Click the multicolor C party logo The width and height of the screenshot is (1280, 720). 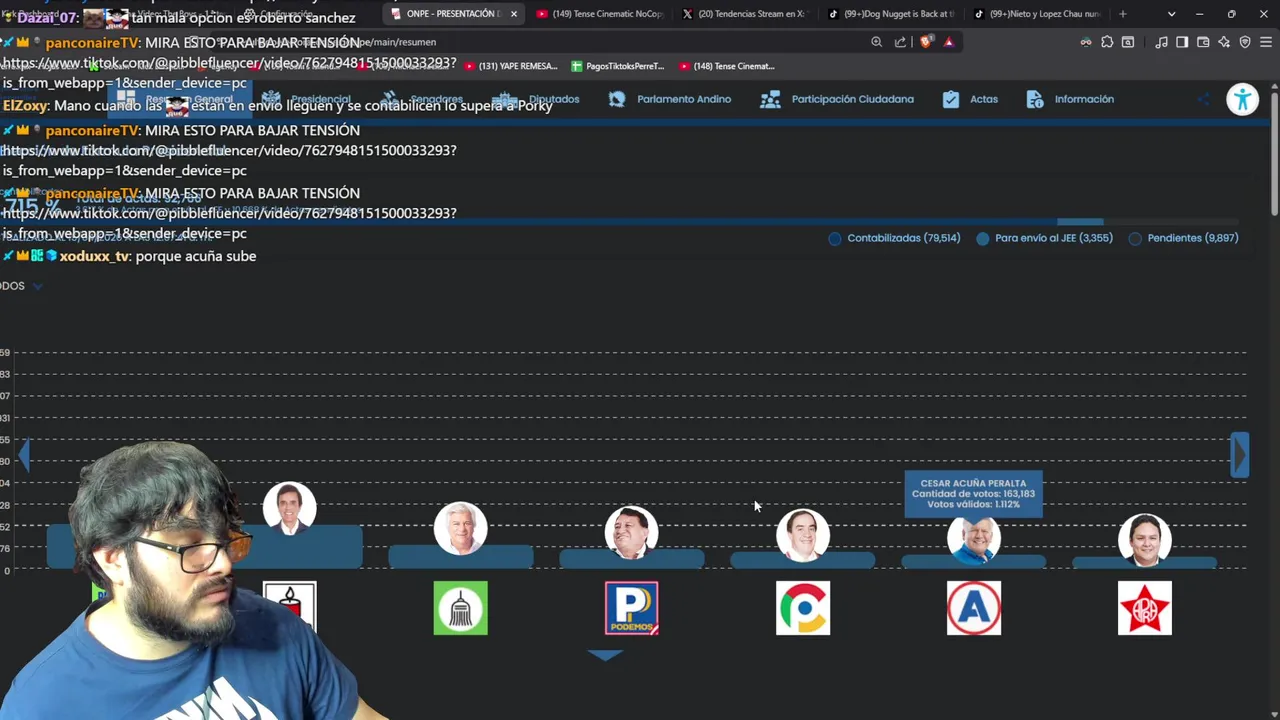point(803,608)
